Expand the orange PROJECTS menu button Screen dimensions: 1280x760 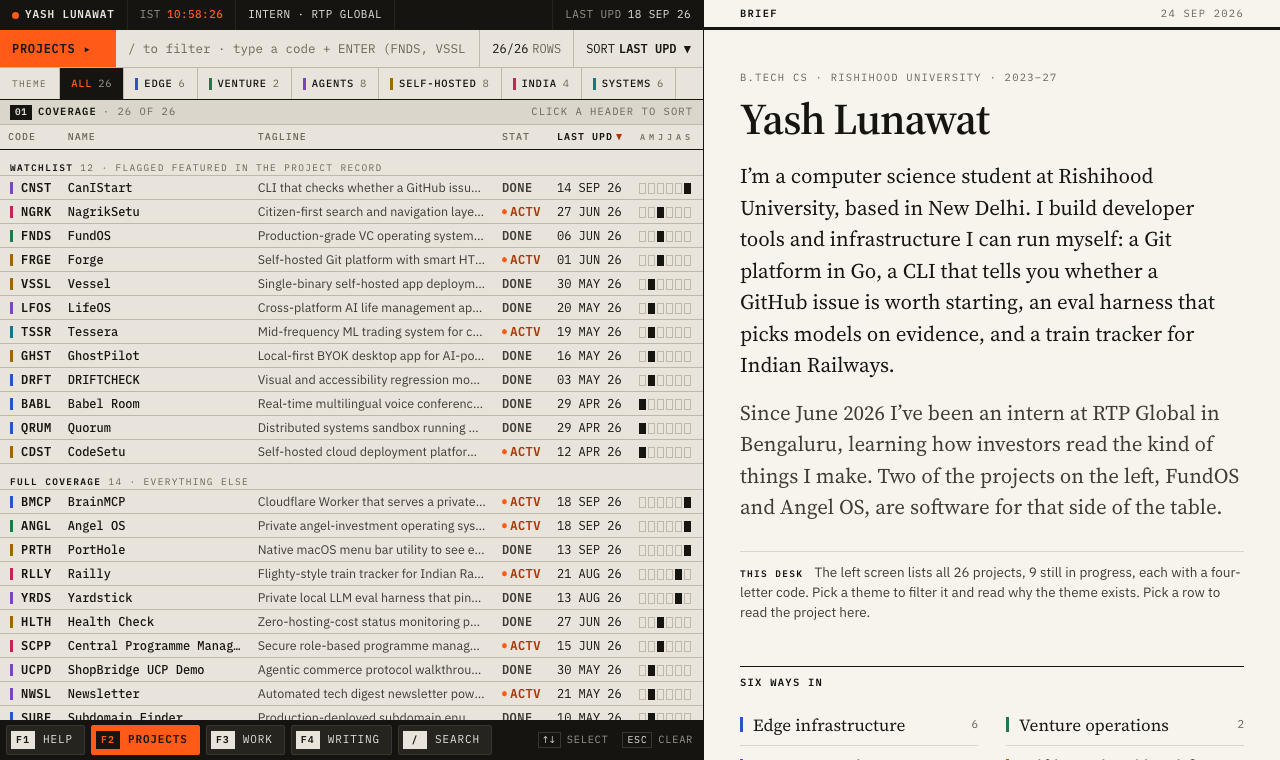point(58,49)
